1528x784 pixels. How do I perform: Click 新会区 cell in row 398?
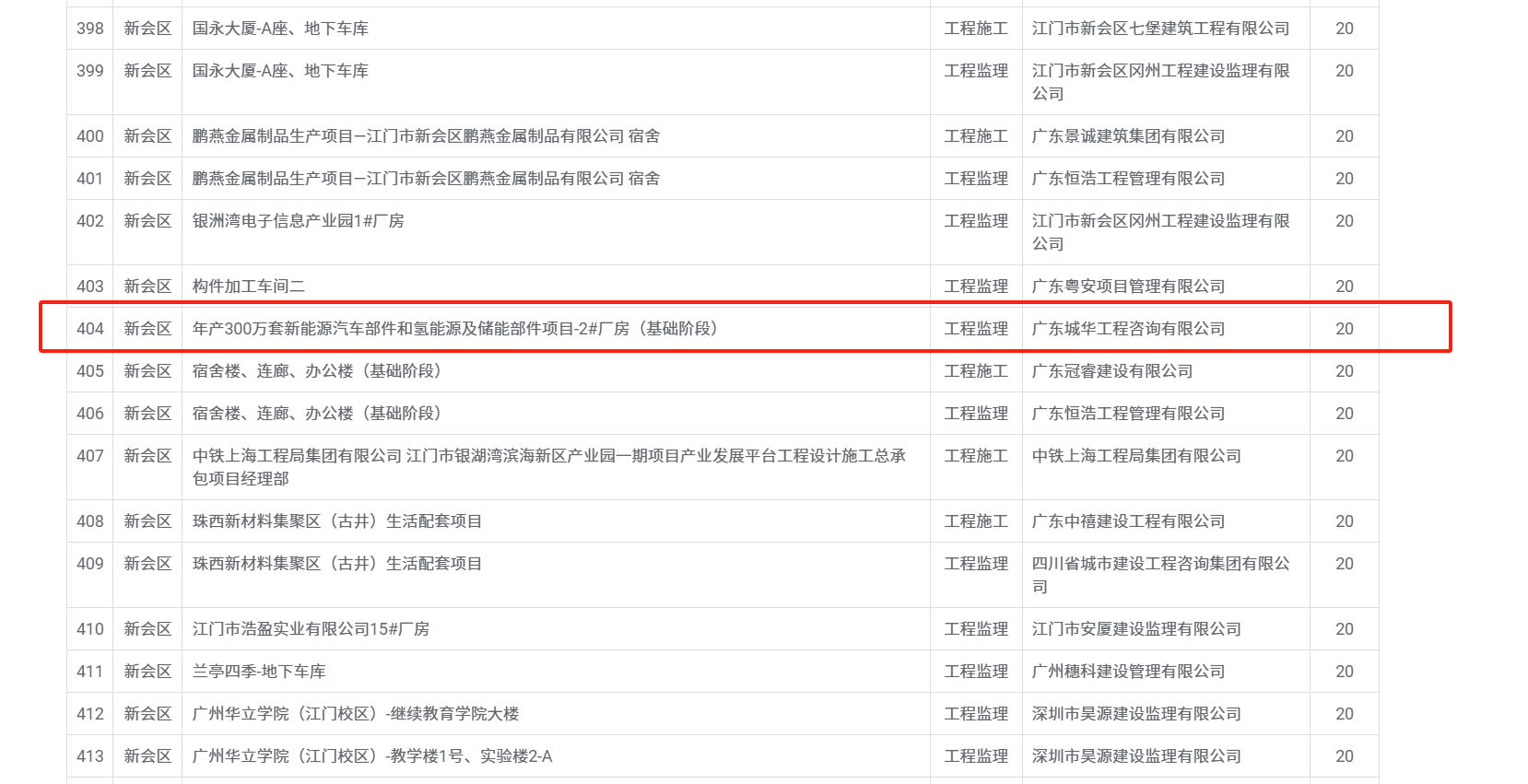pyautogui.click(x=147, y=29)
